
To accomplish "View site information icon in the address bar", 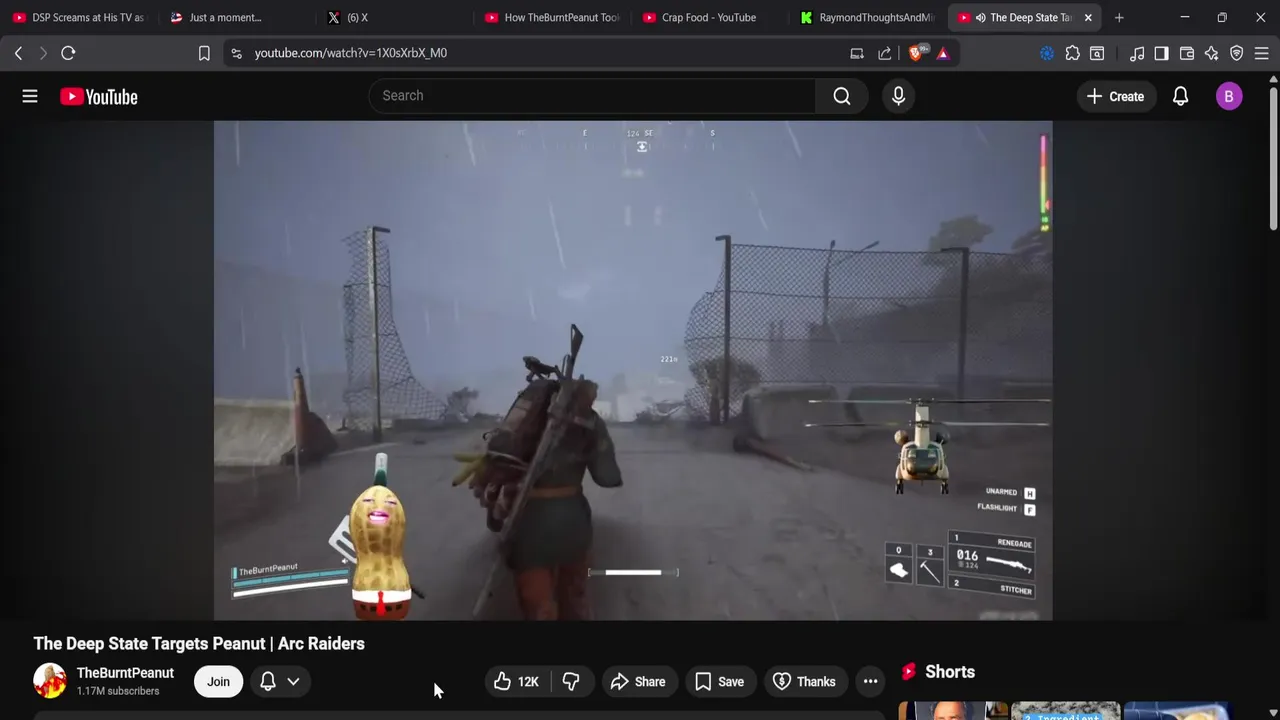I will 236,53.
